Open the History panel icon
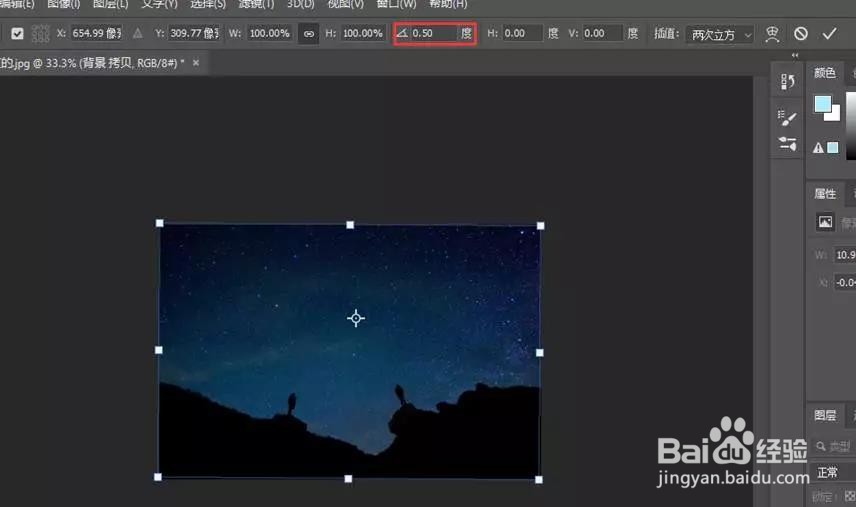This screenshot has height=507, width=856. [787, 82]
